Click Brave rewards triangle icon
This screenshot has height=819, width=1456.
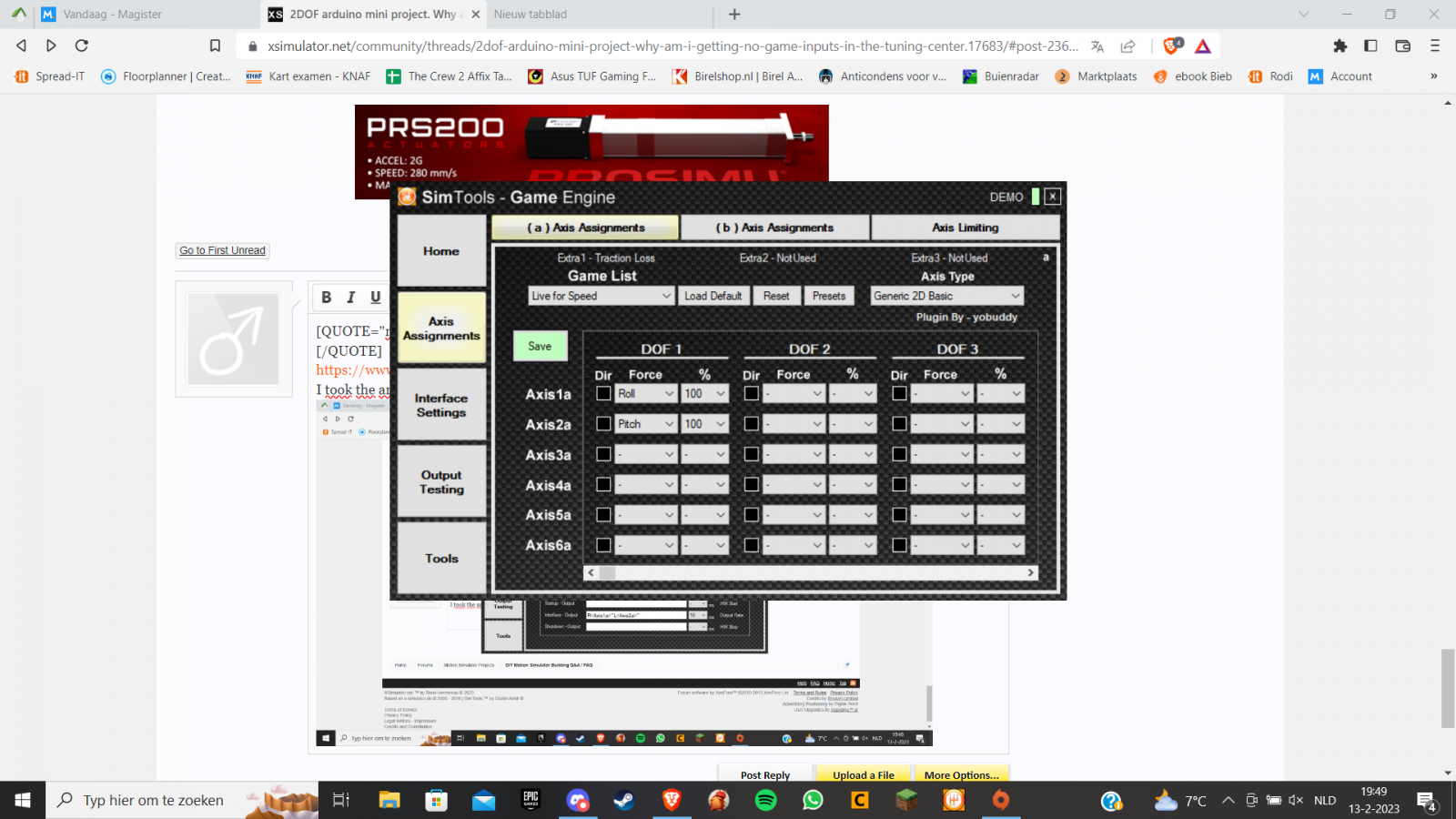pyautogui.click(x=1203, y=46)
